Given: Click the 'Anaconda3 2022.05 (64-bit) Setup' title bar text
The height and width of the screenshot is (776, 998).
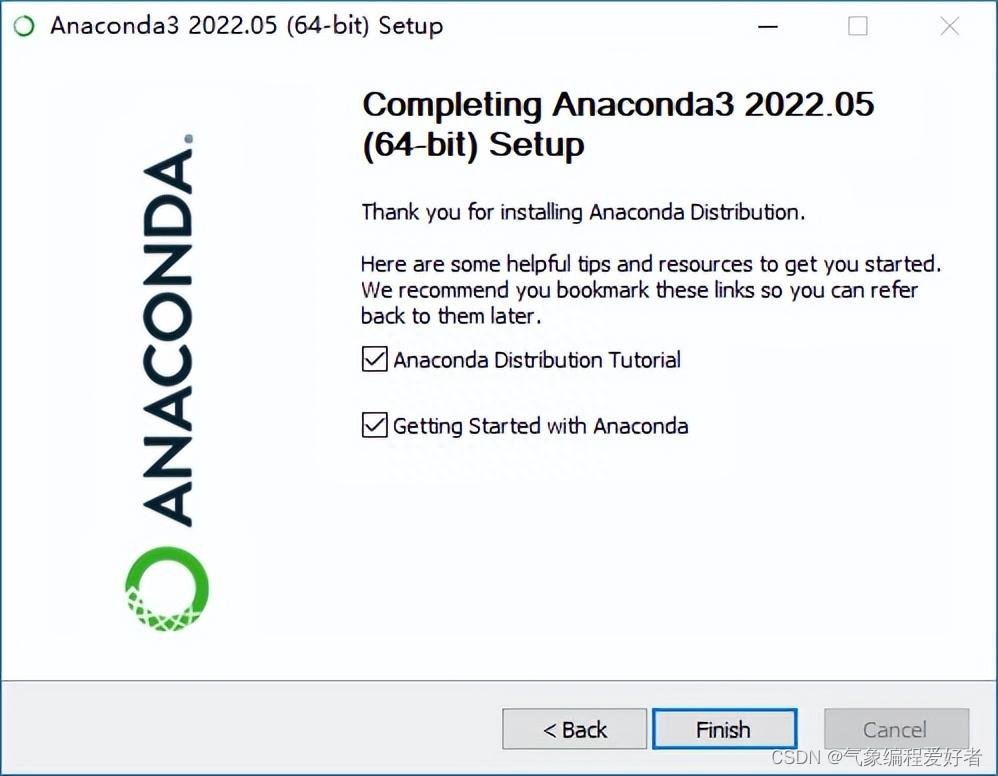Looking at the screenshot, I should (x=247, y=26).
